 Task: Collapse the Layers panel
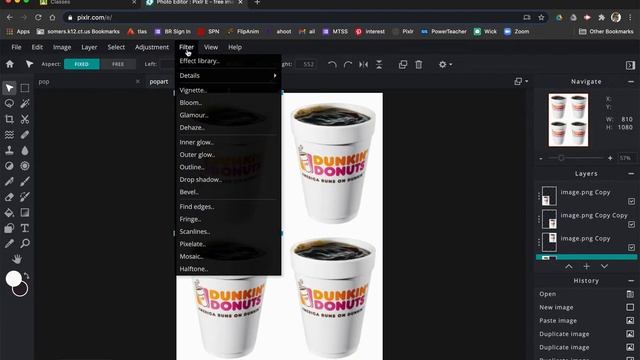631,173
